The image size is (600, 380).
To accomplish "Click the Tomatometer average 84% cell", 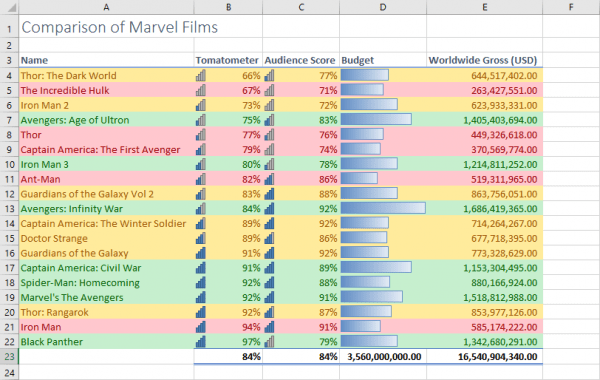I will (x=228, y=357).
